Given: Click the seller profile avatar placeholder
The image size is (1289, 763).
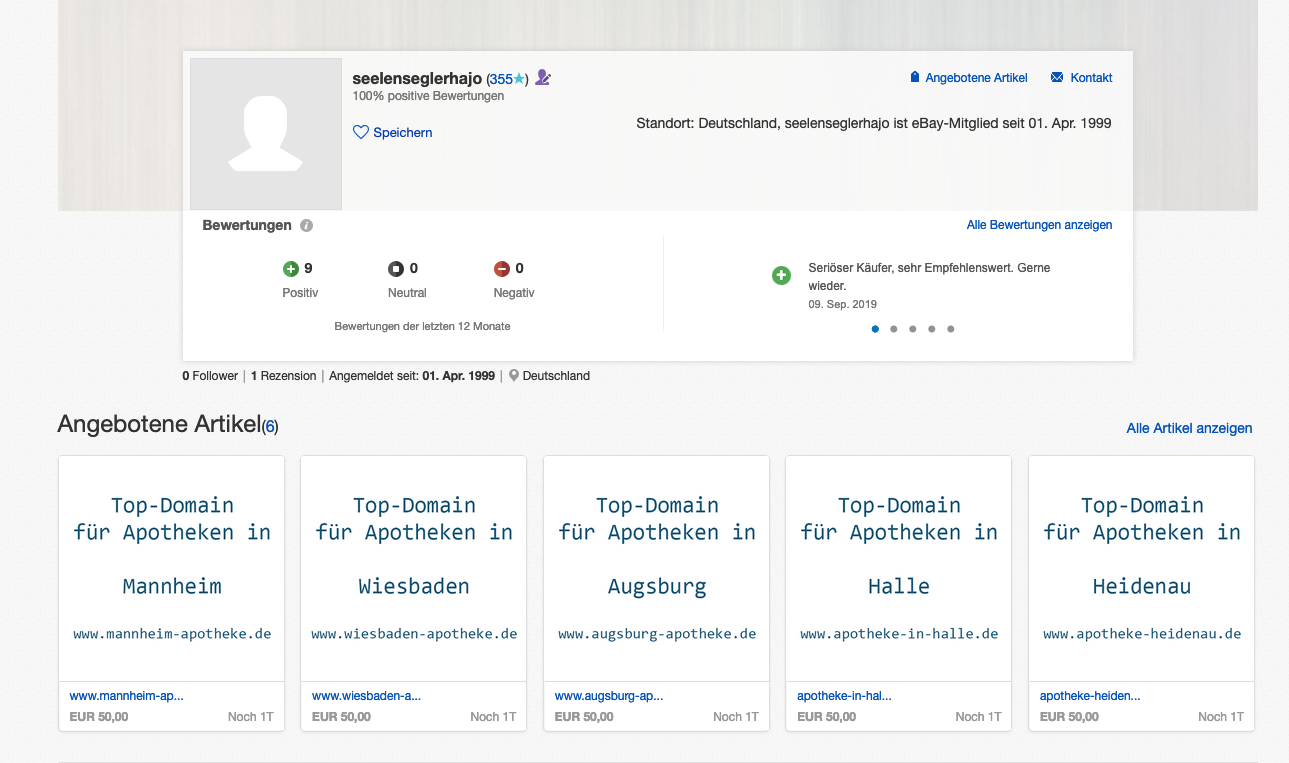Looking at the screenshot, I should coord(266,134).
